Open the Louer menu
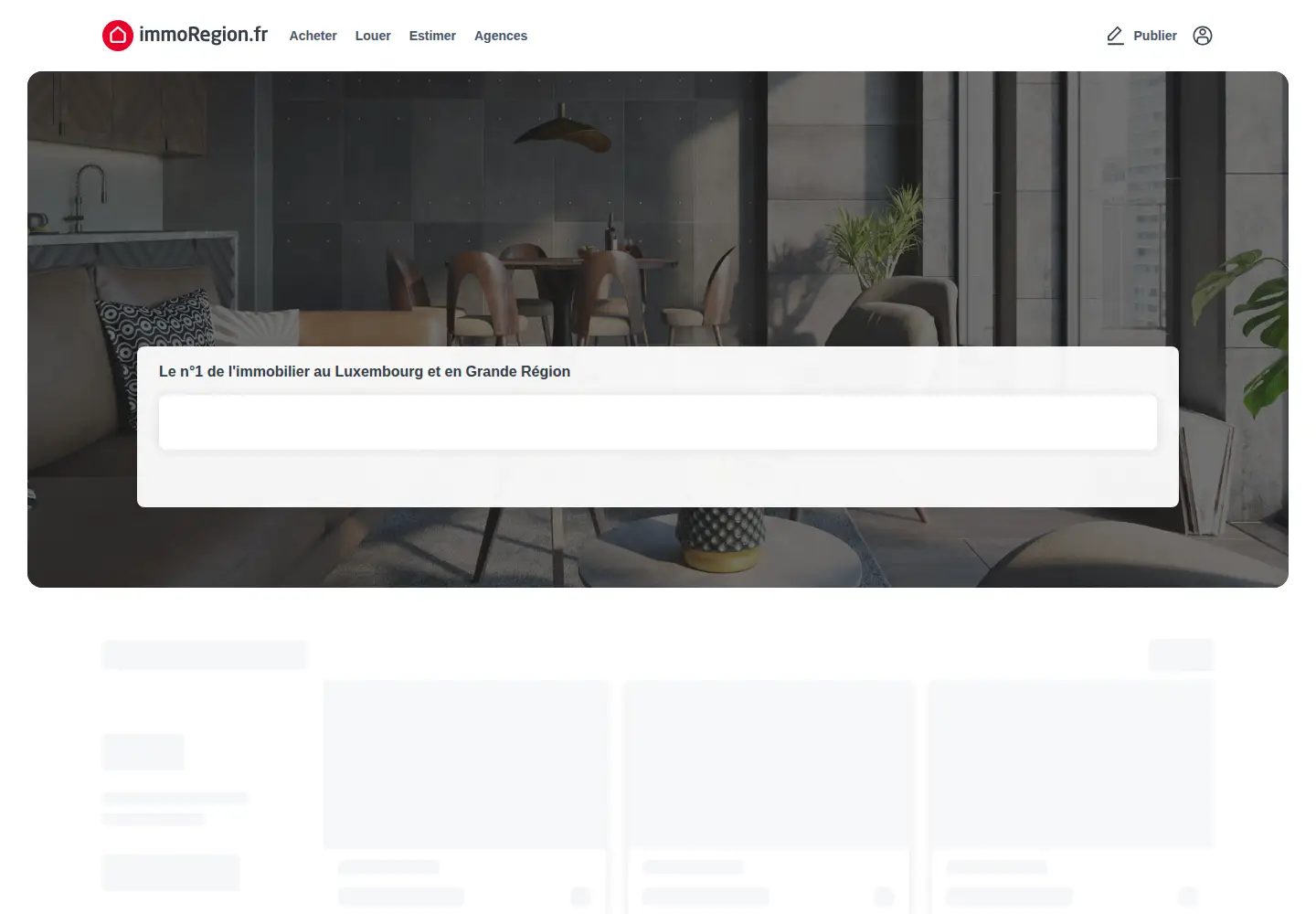Screen dimensions: 1316x914 point(373,36)
